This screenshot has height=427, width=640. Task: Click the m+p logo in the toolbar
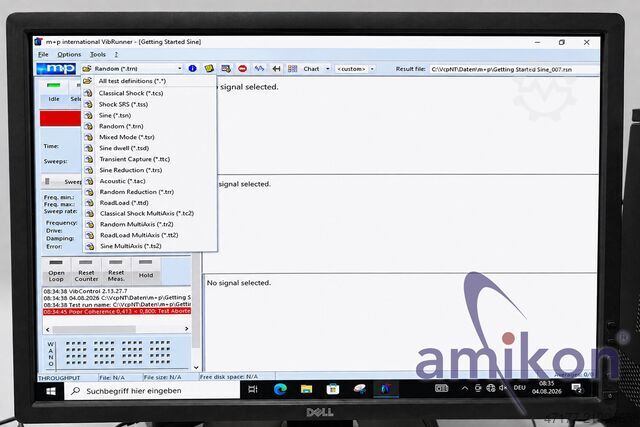pos(56,69)
